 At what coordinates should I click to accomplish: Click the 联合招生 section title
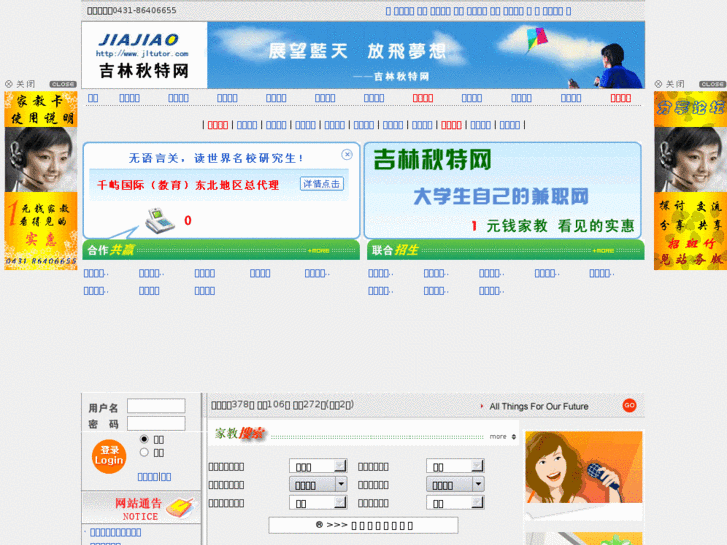tap(395, 250)
